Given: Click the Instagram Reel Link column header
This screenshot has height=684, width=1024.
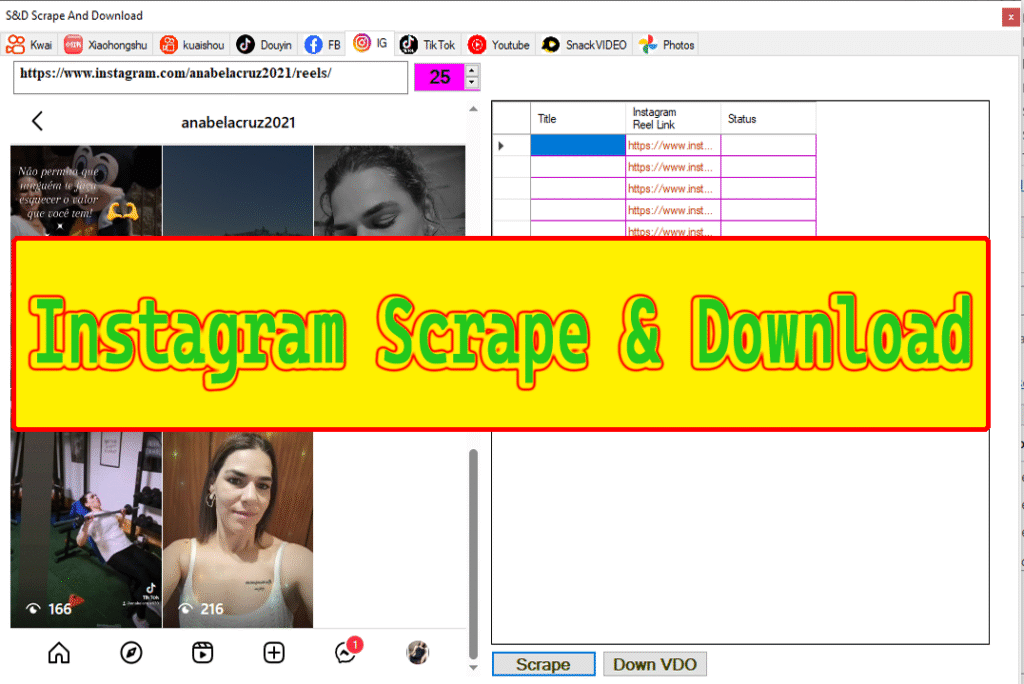Looking at the screenshot, I should [x=673, y=118].
